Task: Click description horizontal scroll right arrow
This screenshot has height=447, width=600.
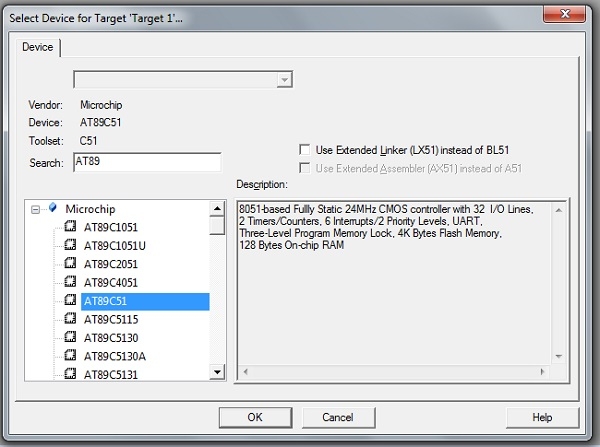Action: (x=542, y=371)
